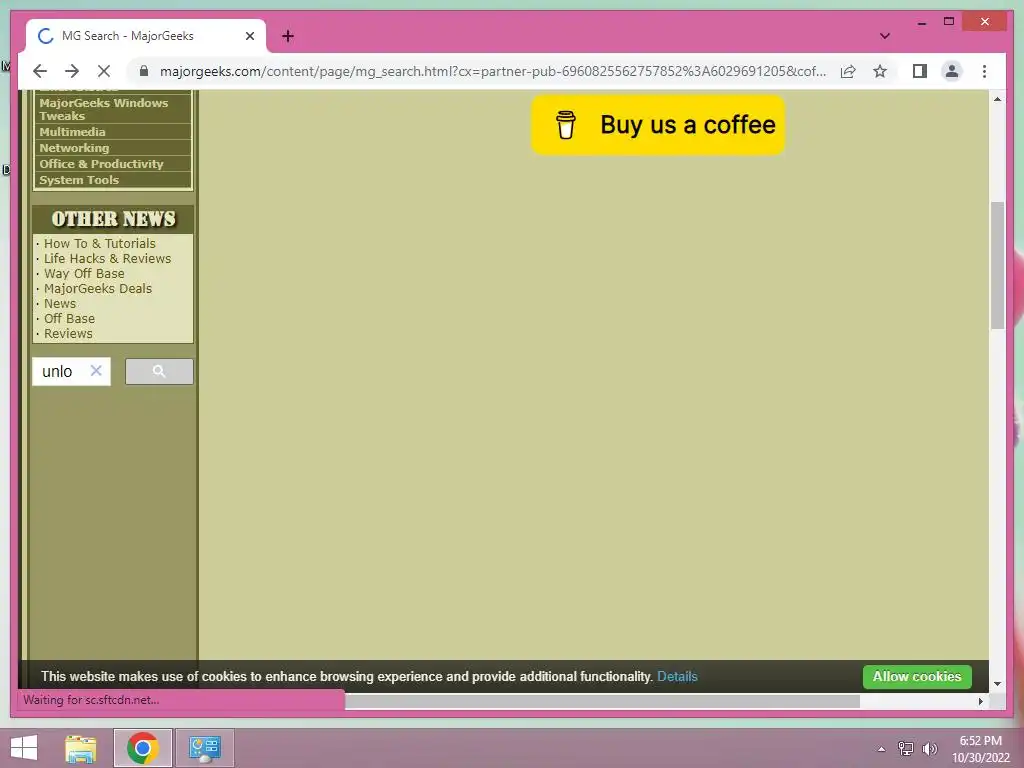Open Chrome's three-dot menu
The image size is (1024, 768).
click(x=984, y=71)
